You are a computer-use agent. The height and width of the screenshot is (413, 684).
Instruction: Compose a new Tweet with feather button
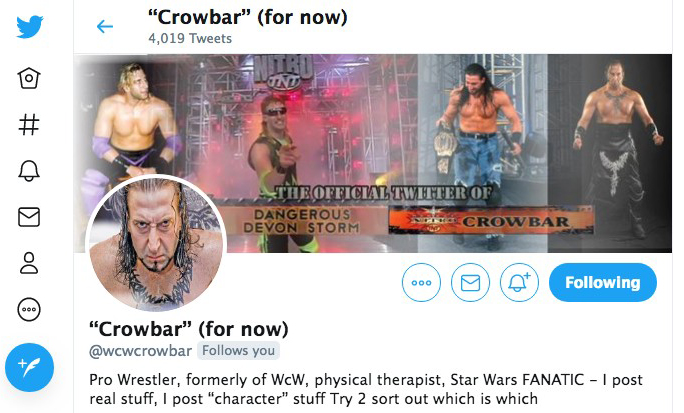coord(29,367)
